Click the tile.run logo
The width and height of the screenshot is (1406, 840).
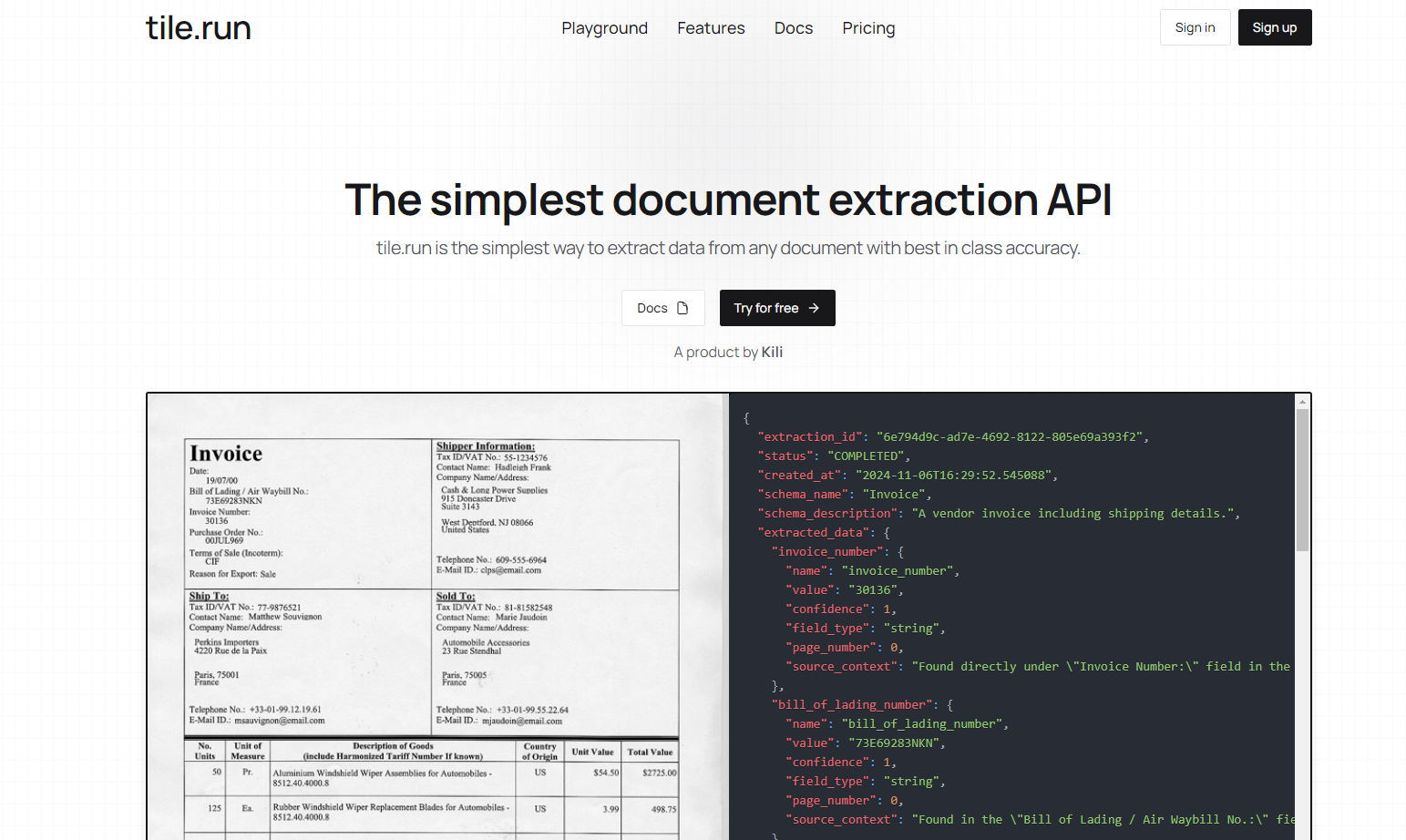198,28
